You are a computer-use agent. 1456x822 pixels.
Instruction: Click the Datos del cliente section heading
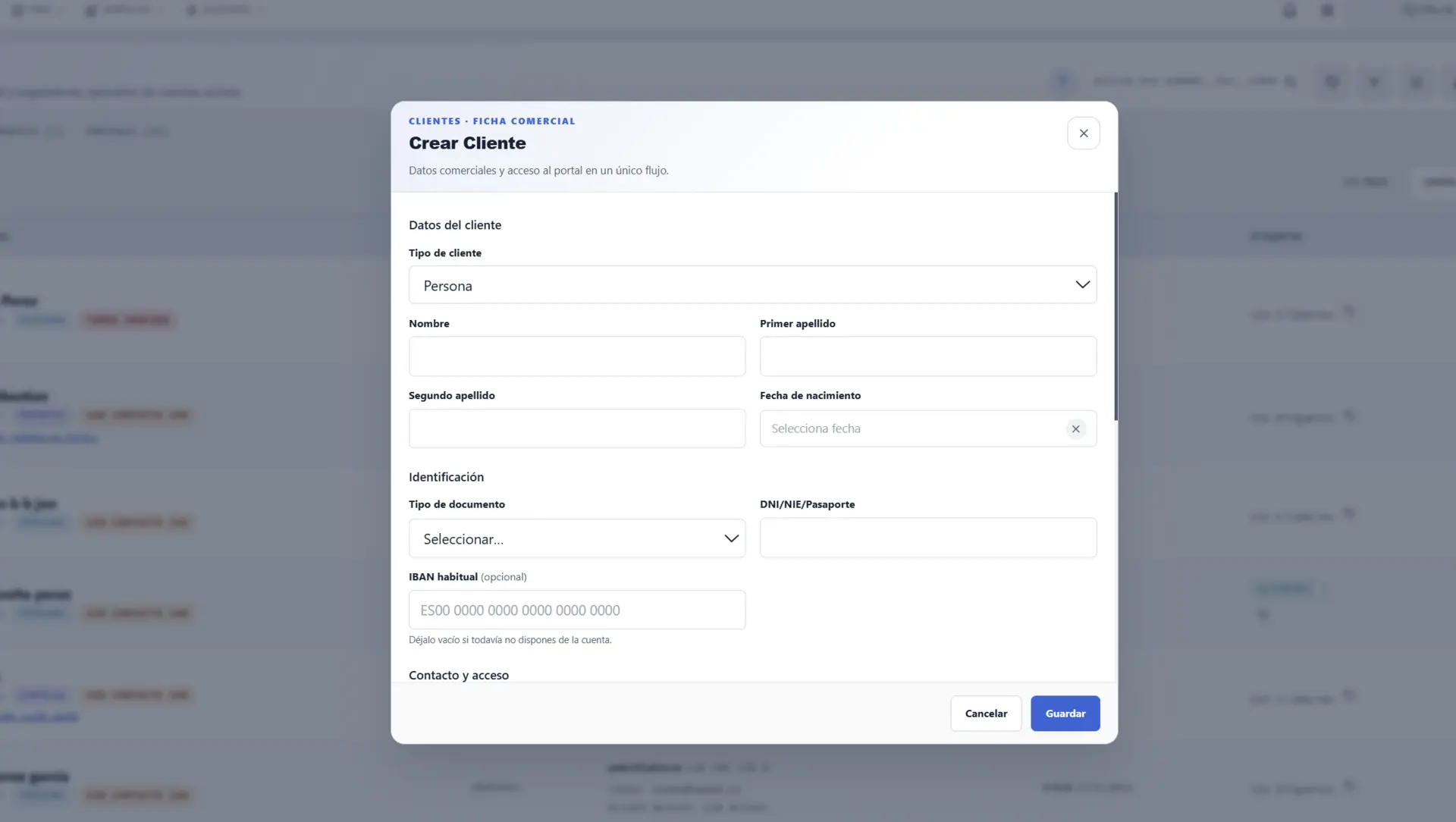tap(455, 225)
